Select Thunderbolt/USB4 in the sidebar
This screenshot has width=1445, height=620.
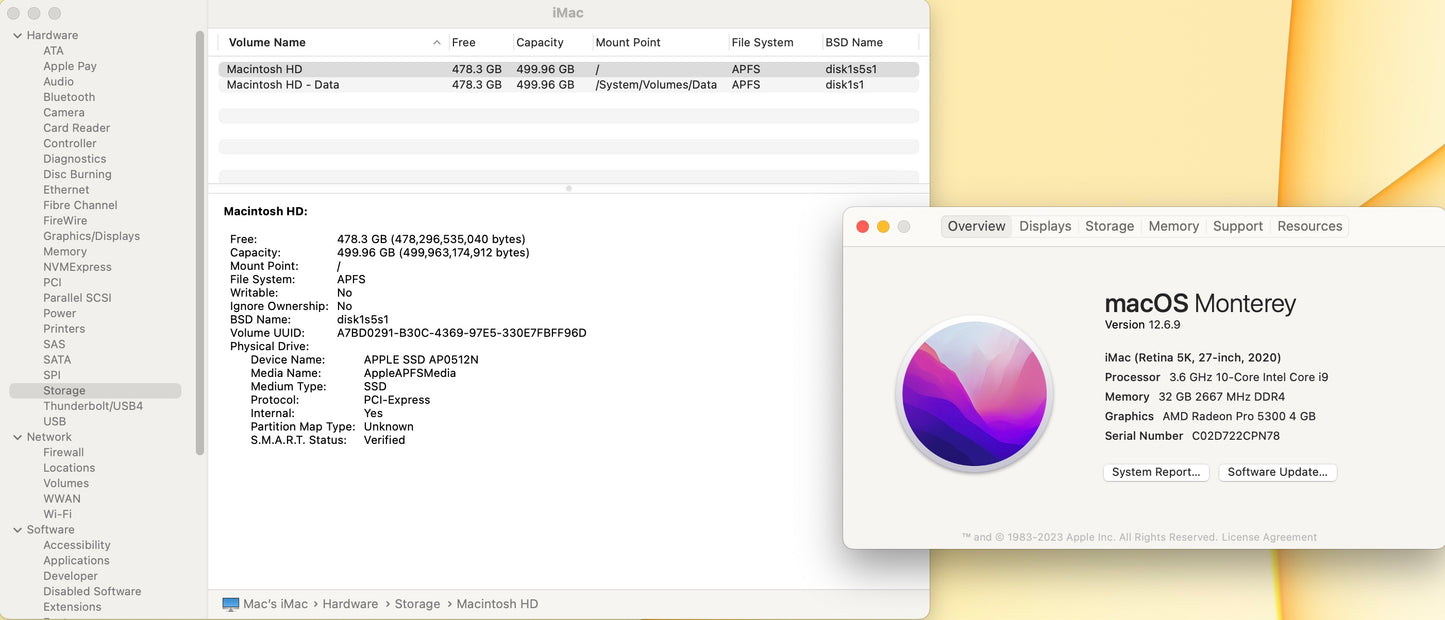click(93, 406)
